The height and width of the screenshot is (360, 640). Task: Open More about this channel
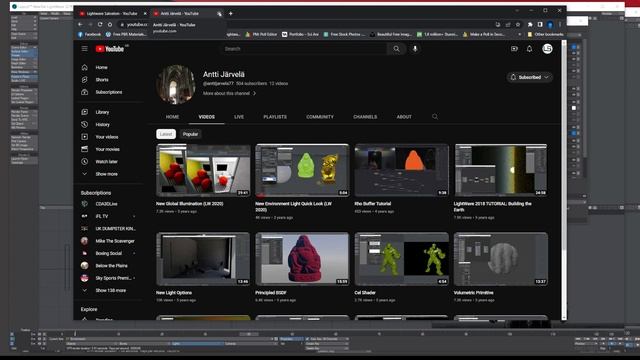pyautogui.click(x=229, y=93)
